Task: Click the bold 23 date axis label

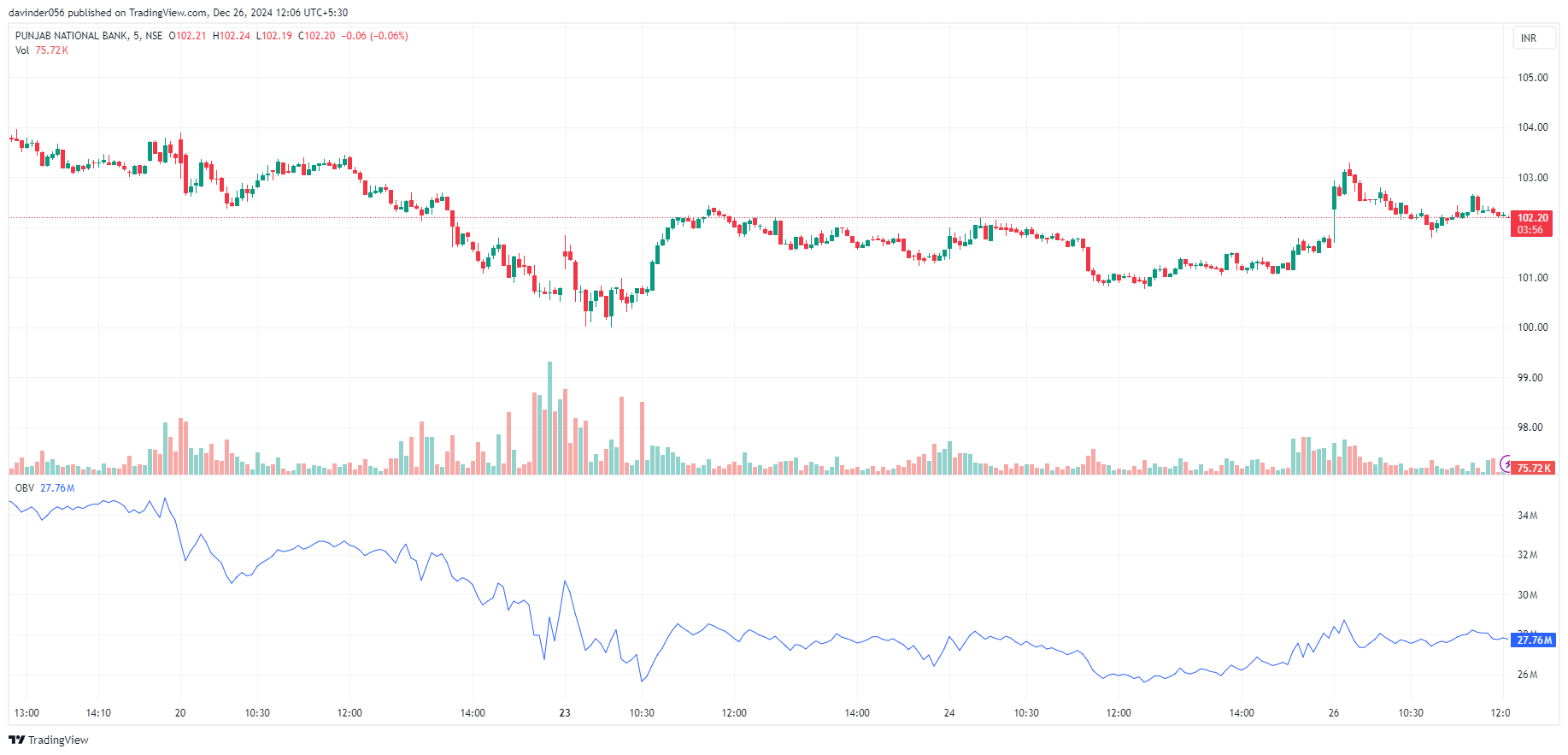Action: point(565,713)
